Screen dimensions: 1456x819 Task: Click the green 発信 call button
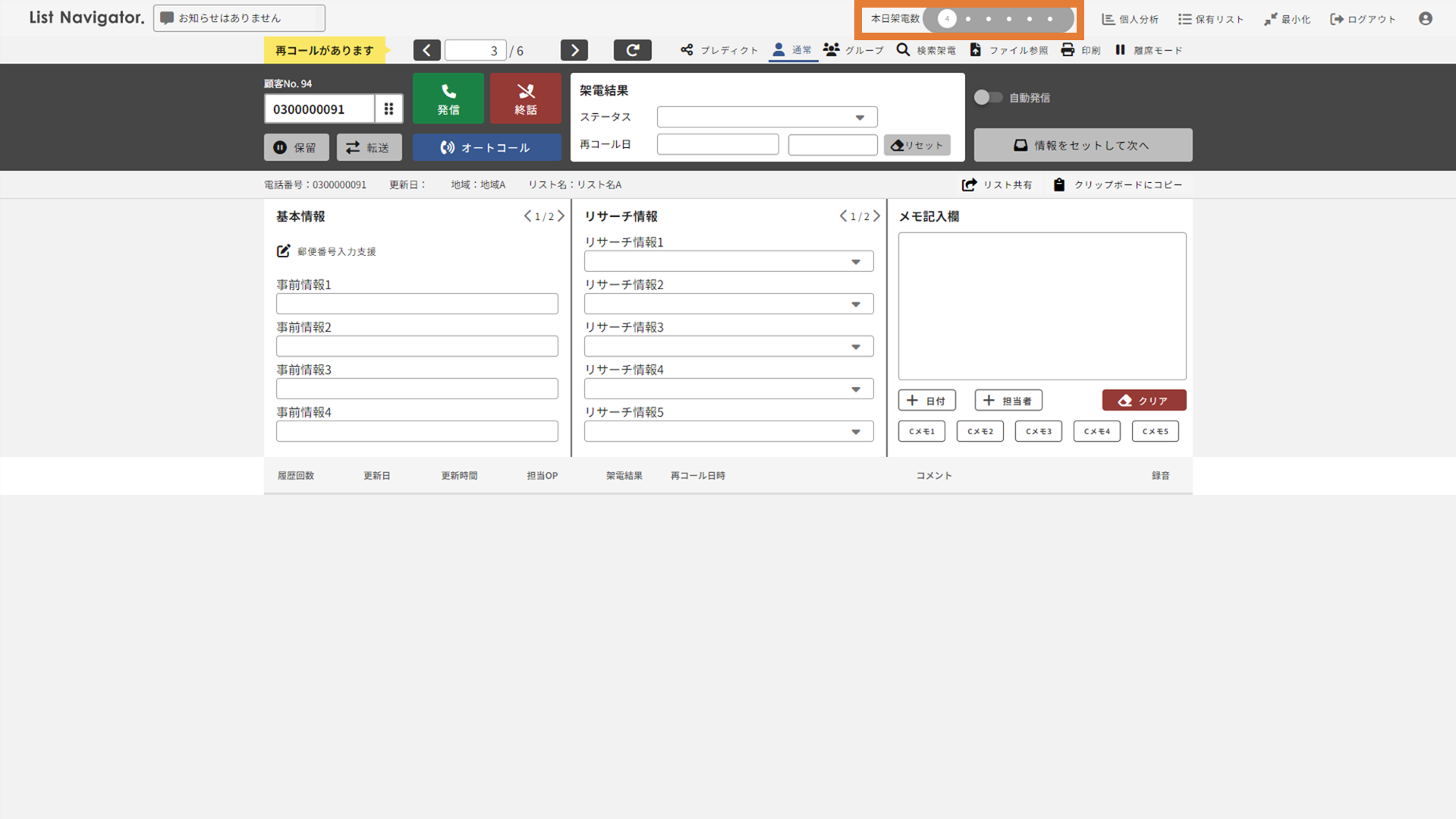448,99
